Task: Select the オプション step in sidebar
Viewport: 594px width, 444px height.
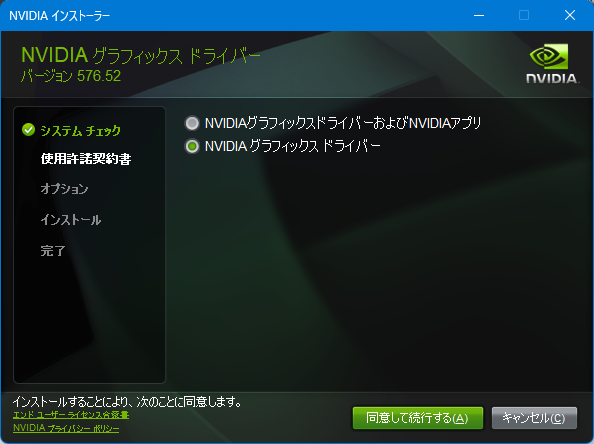Action: [x=64, y=189]
